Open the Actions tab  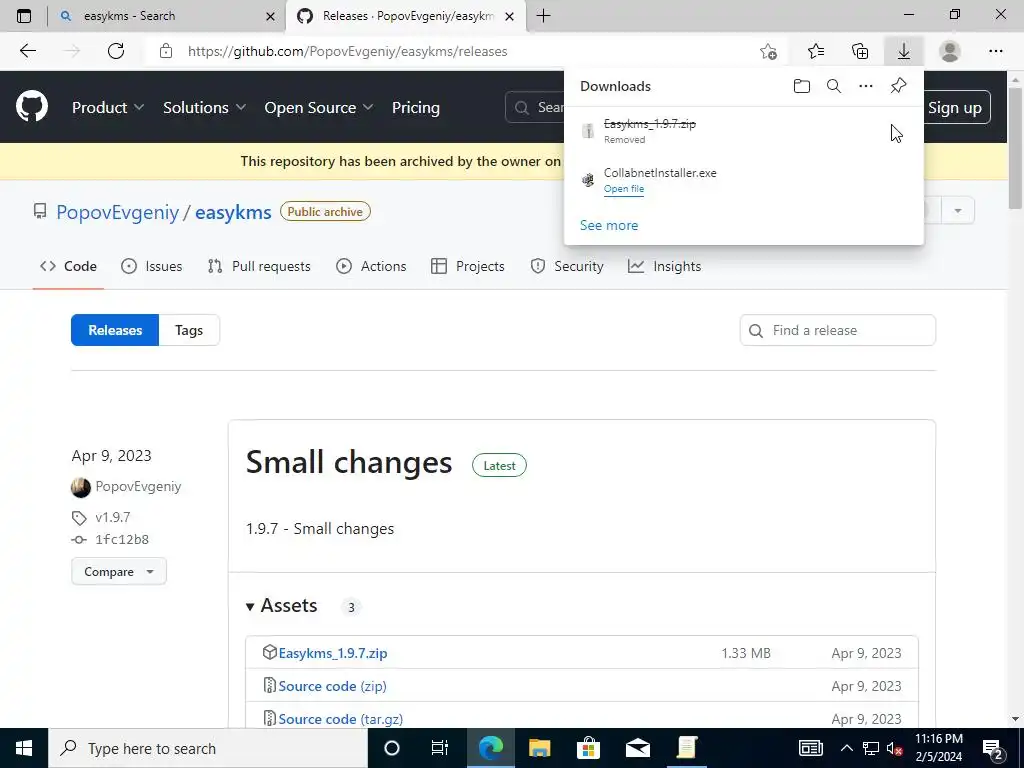click(371, 266)
